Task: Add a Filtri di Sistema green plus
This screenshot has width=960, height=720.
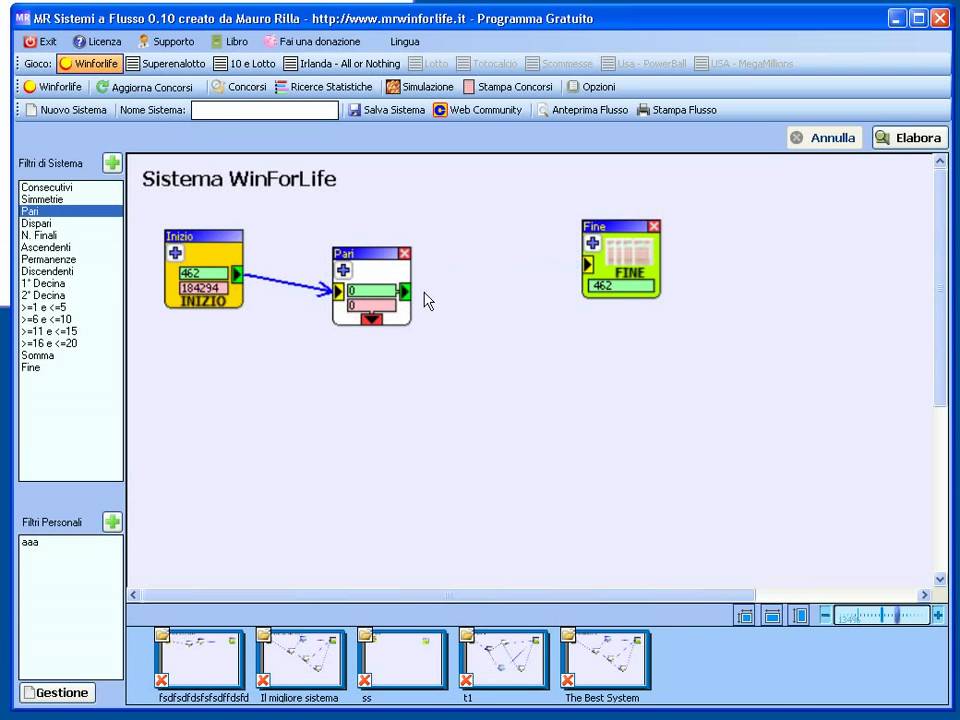Action: pos(113,163)
